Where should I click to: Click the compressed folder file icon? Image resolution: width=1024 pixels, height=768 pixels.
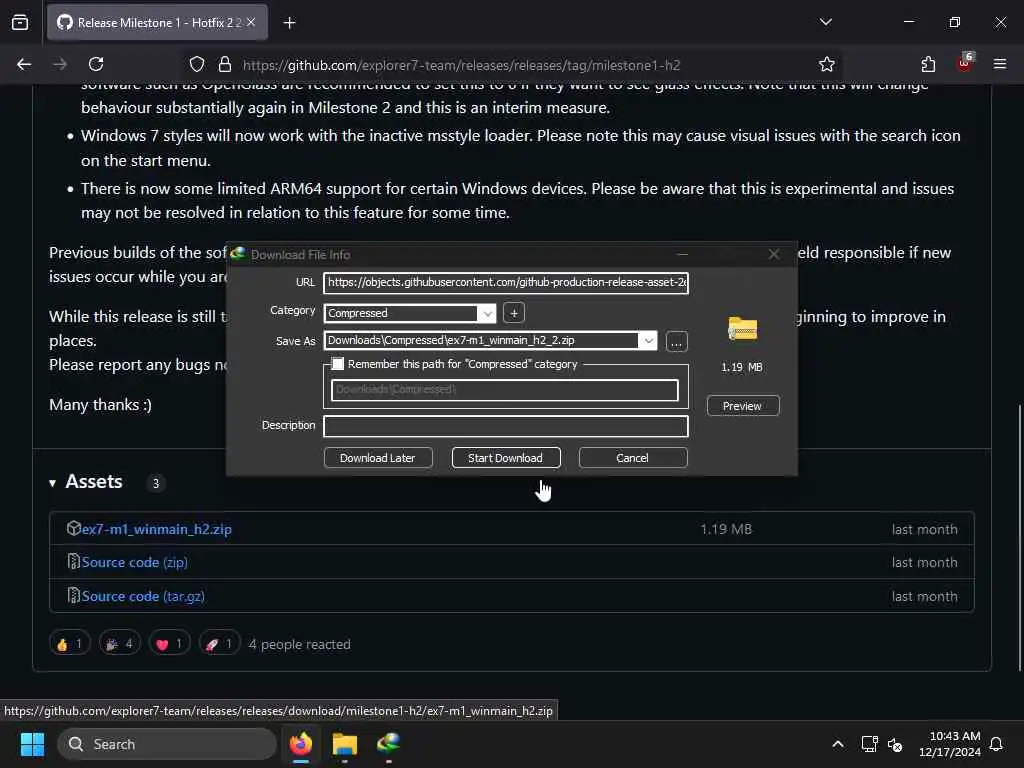743,328
